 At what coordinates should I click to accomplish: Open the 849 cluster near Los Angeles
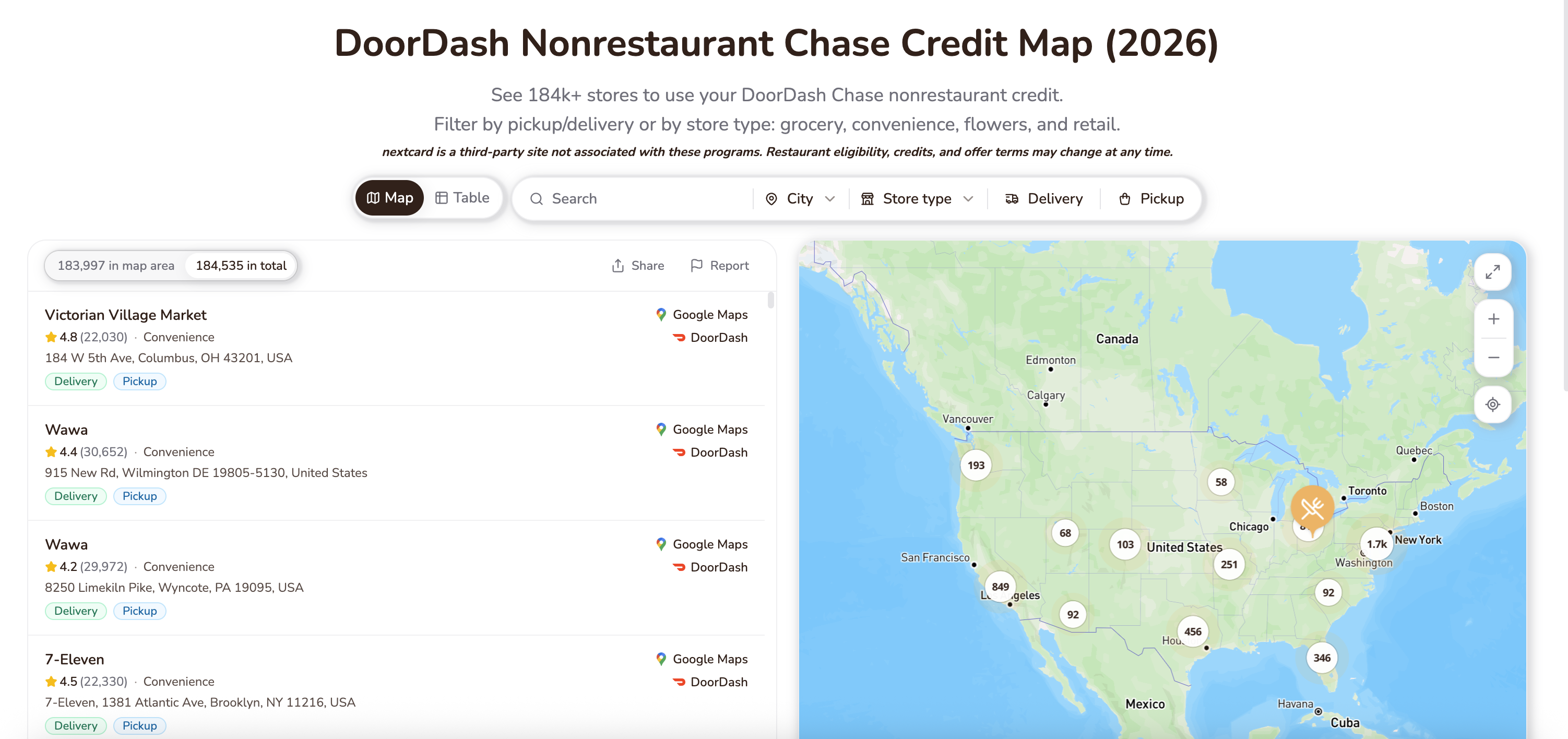1000,587
